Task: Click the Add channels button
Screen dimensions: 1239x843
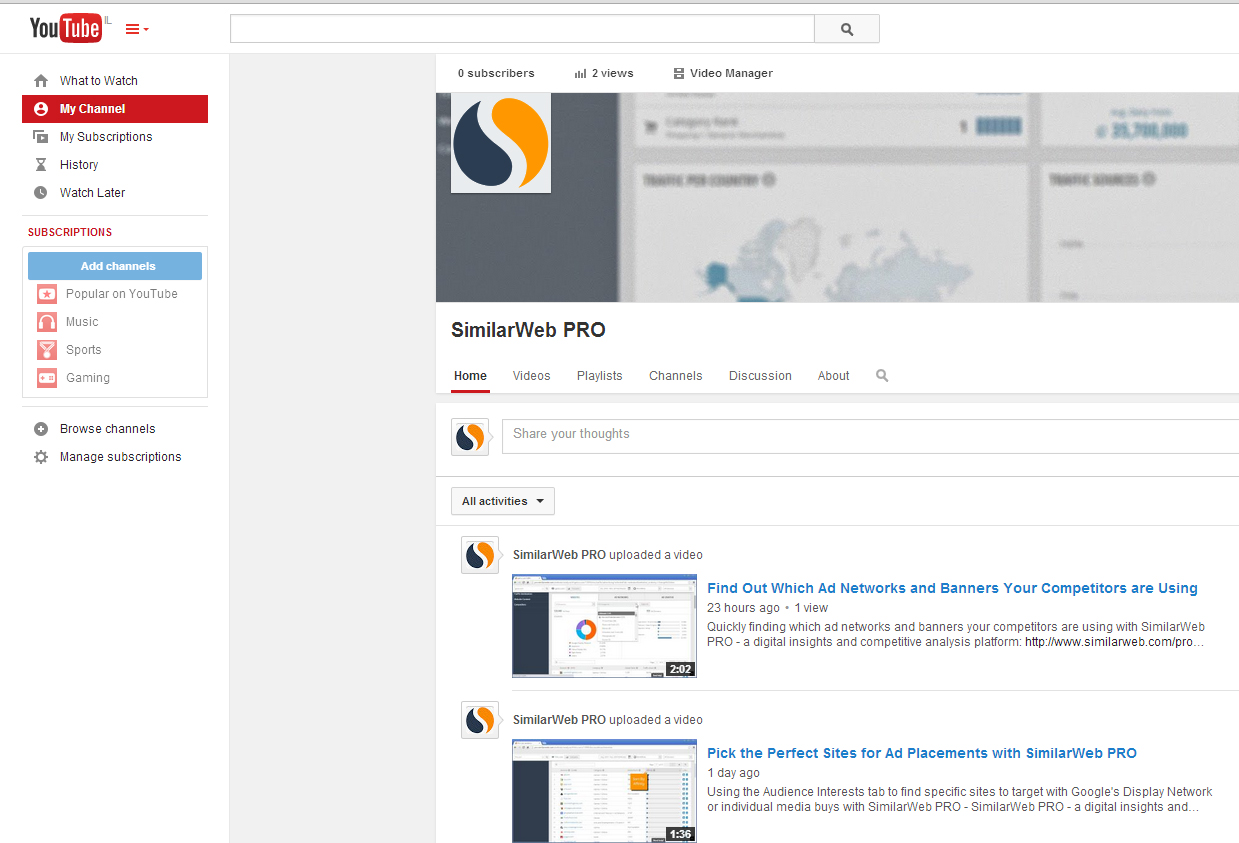Action: (x=115, y=266)
